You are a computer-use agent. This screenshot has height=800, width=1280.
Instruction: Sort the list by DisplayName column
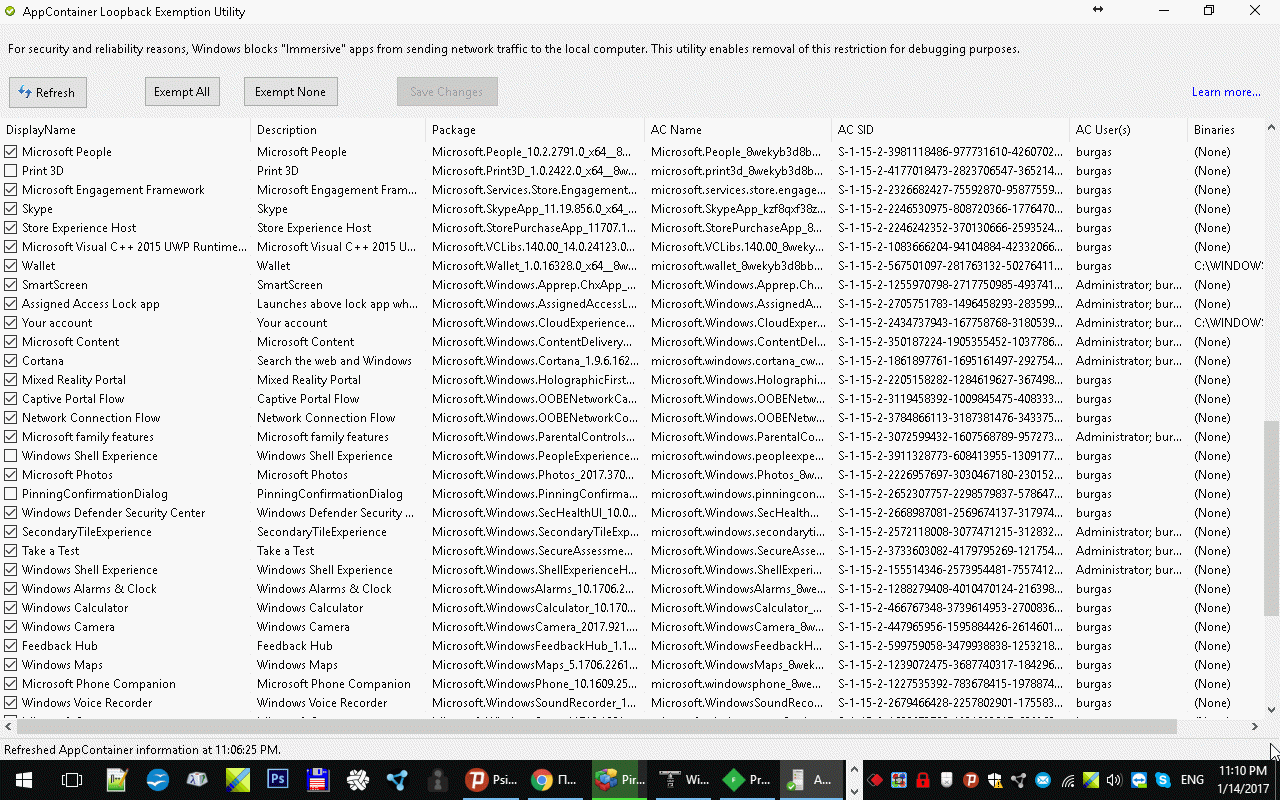(125, 130)
